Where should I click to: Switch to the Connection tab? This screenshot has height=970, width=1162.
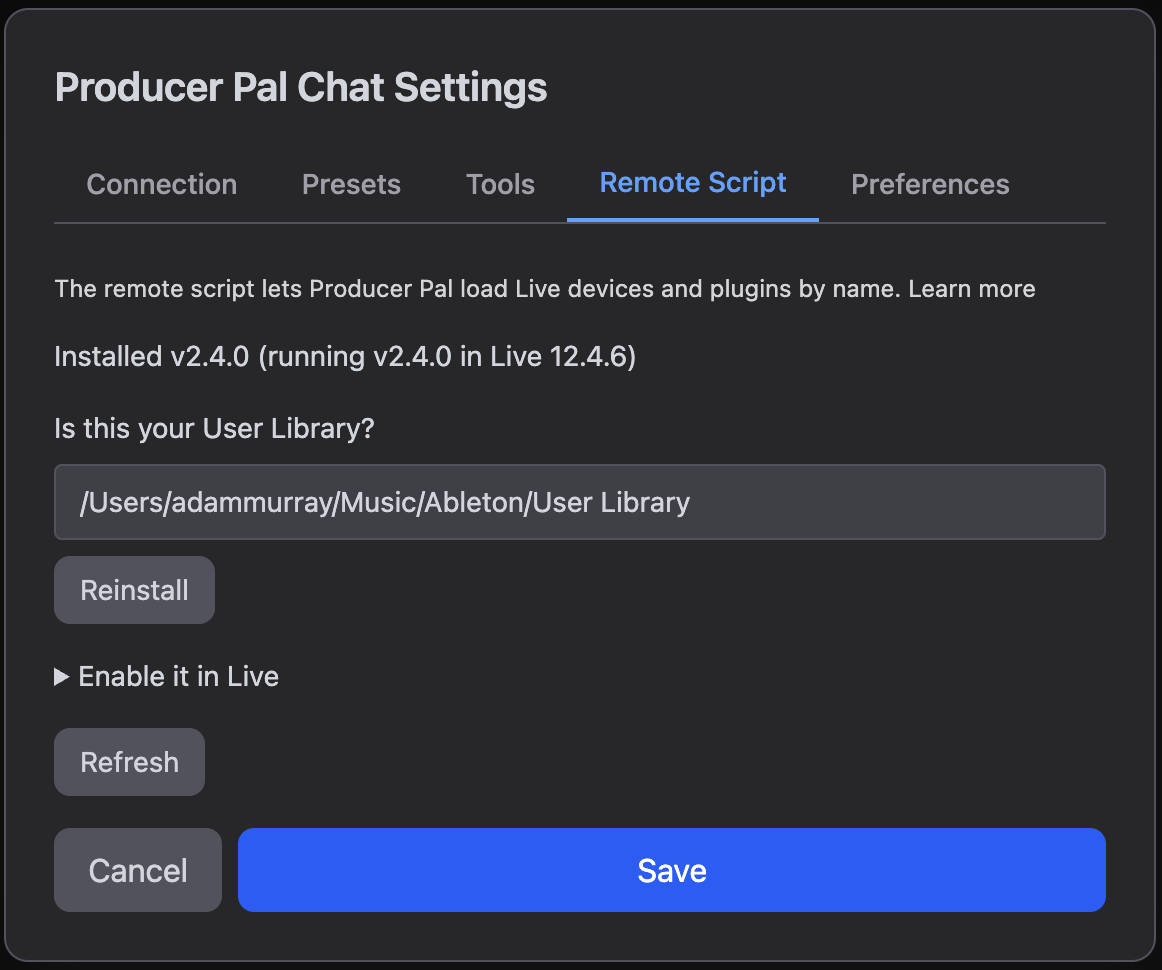[x=162, y=185]
